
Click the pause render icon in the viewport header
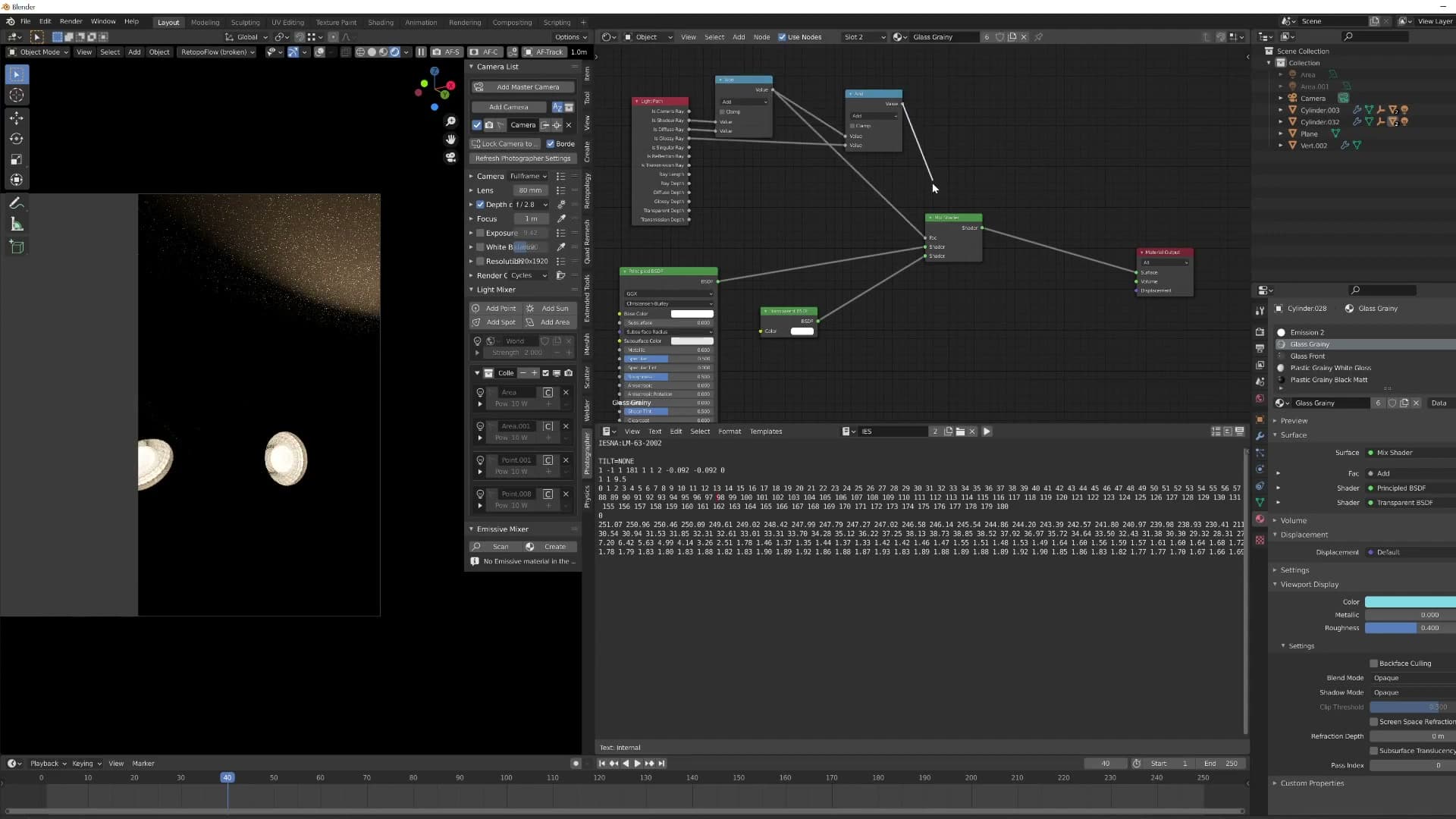(x=421, y=52)
